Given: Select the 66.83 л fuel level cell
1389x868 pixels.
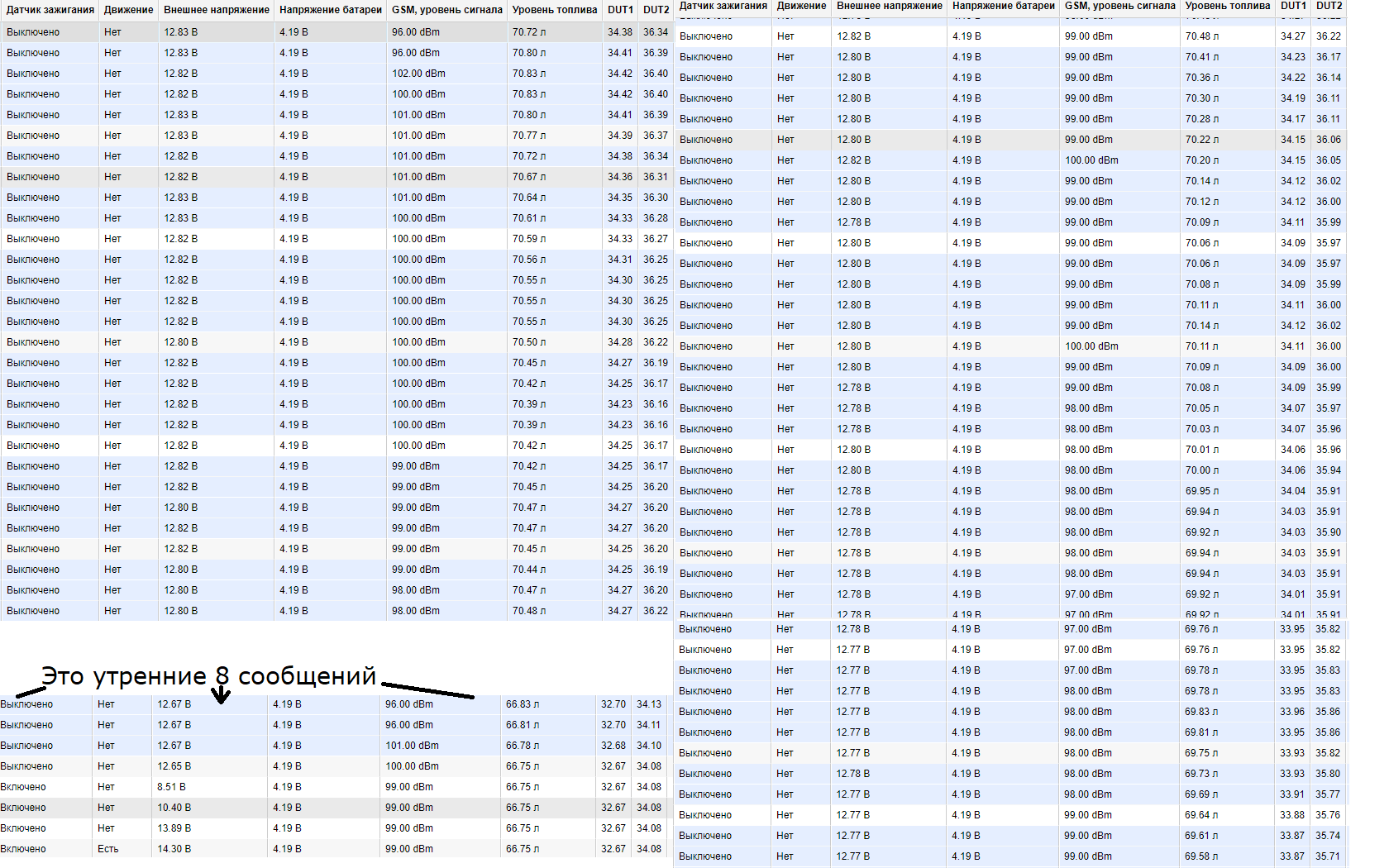Looking at the screenshot, I should (x=523, y=704).
